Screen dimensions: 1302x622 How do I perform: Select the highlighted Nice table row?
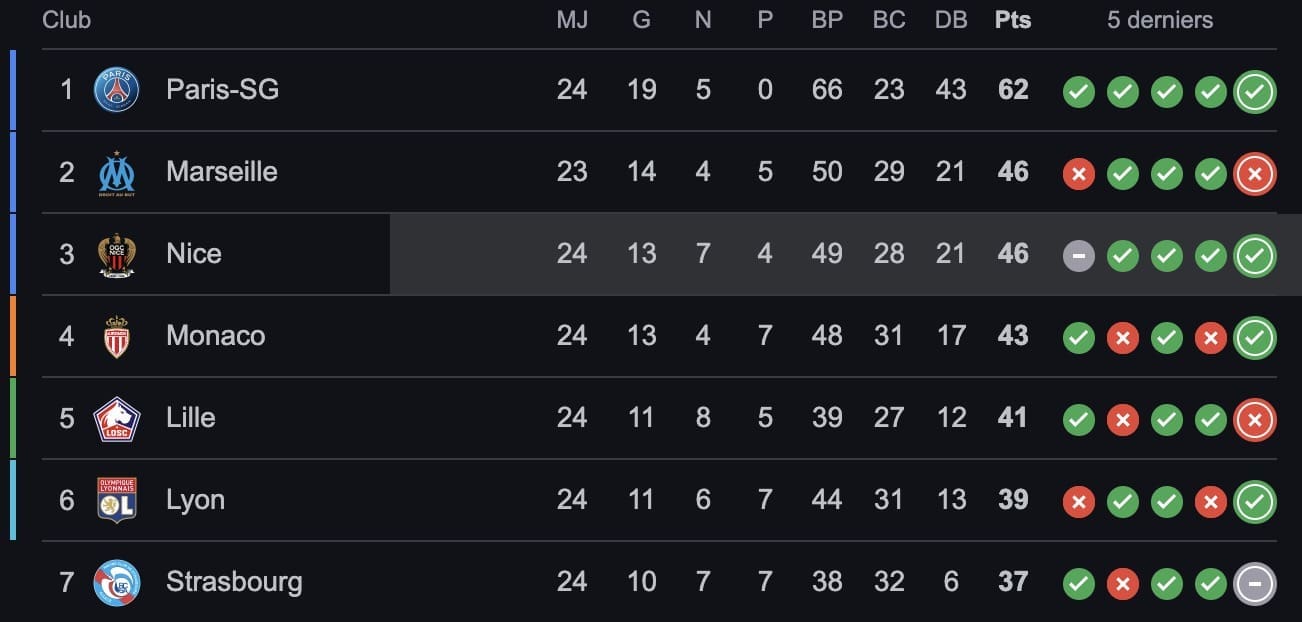tap(659, 254)
